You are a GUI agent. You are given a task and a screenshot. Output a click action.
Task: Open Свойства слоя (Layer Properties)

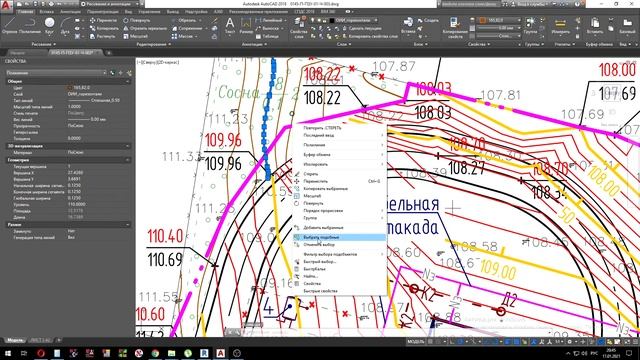point(298,28)
